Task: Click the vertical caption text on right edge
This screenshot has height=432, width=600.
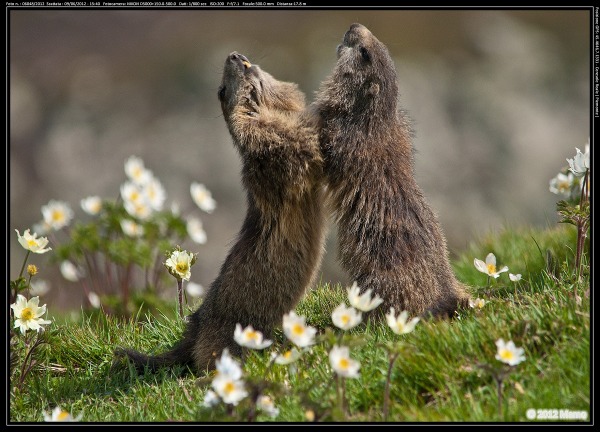Action: click(x=596, y=60)
